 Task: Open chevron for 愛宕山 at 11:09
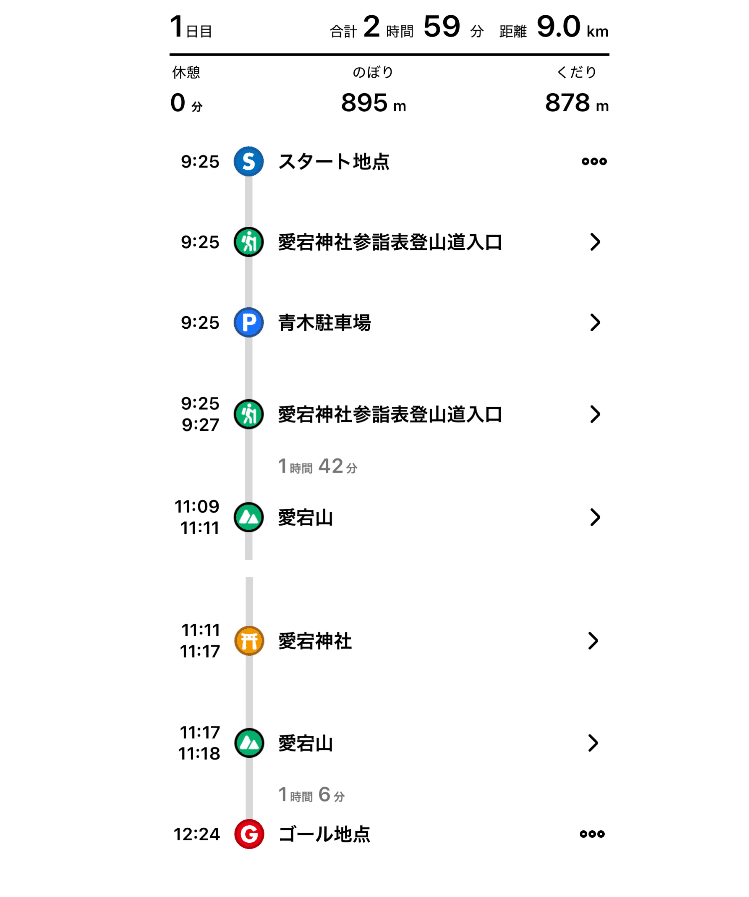(595, 517)
